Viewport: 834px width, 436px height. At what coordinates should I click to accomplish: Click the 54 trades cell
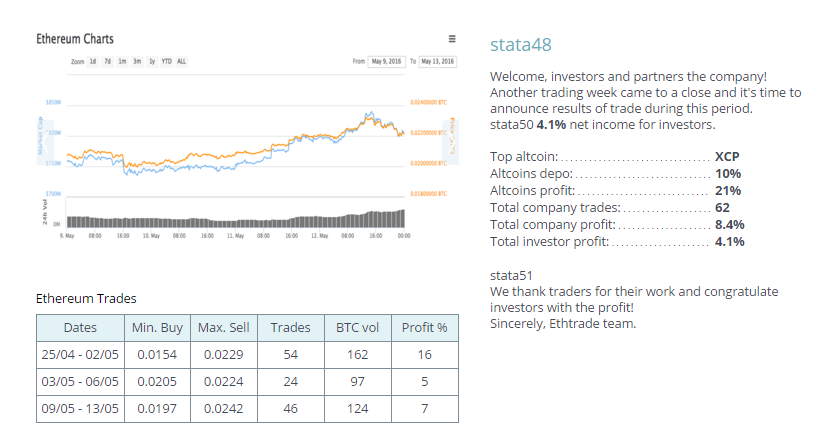pyautogui.click(x=290, y=355)
